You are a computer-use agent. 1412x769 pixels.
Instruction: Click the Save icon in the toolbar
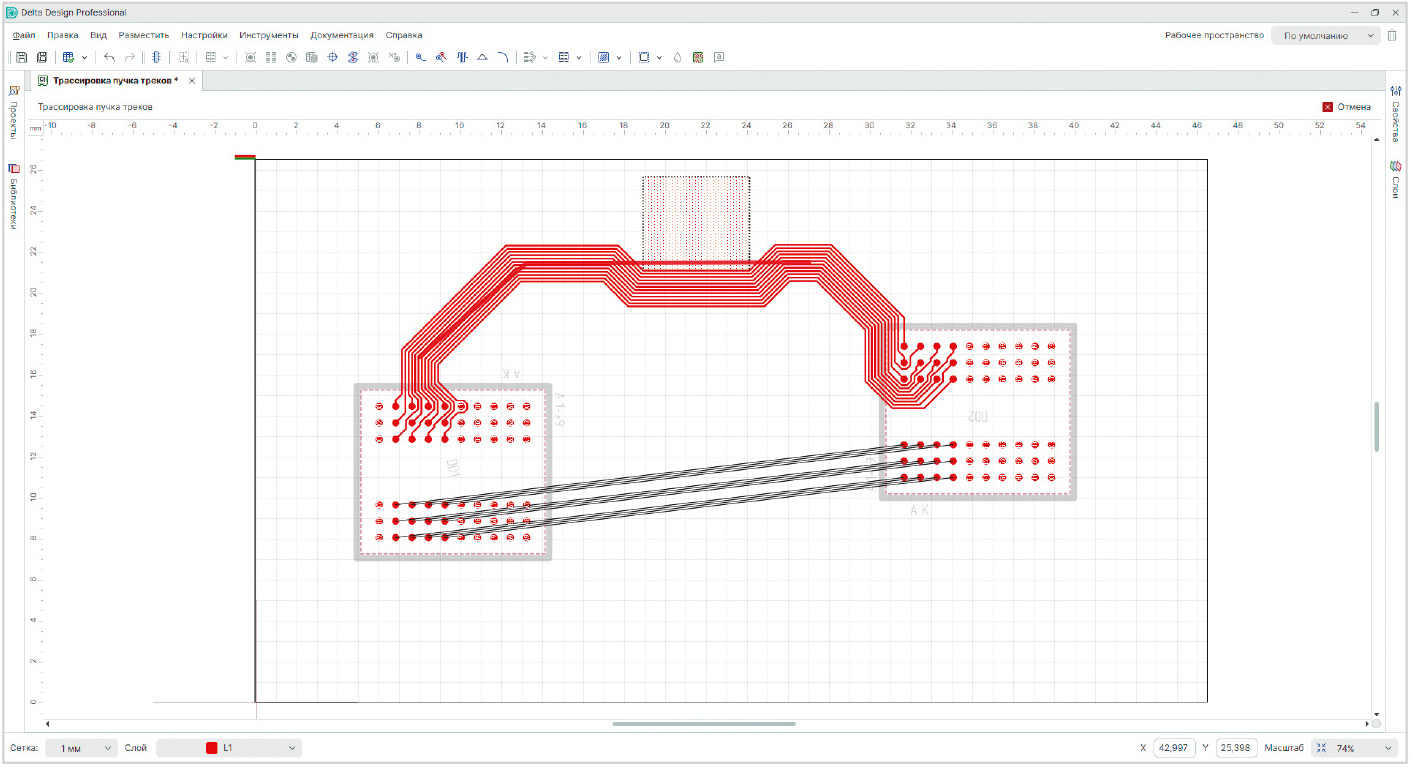[x=22, y=58]
